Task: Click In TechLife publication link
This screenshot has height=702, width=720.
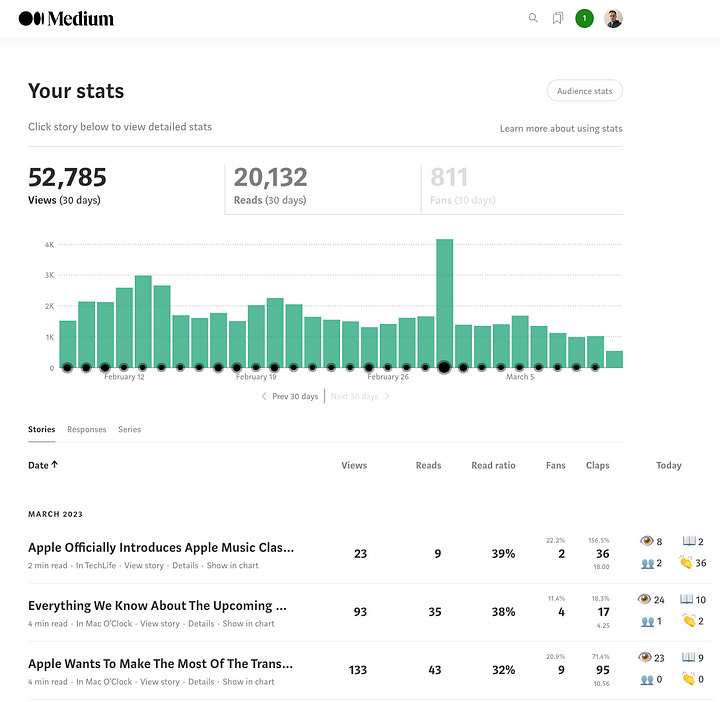Action: pyautogui.click(x=96, y=565)
